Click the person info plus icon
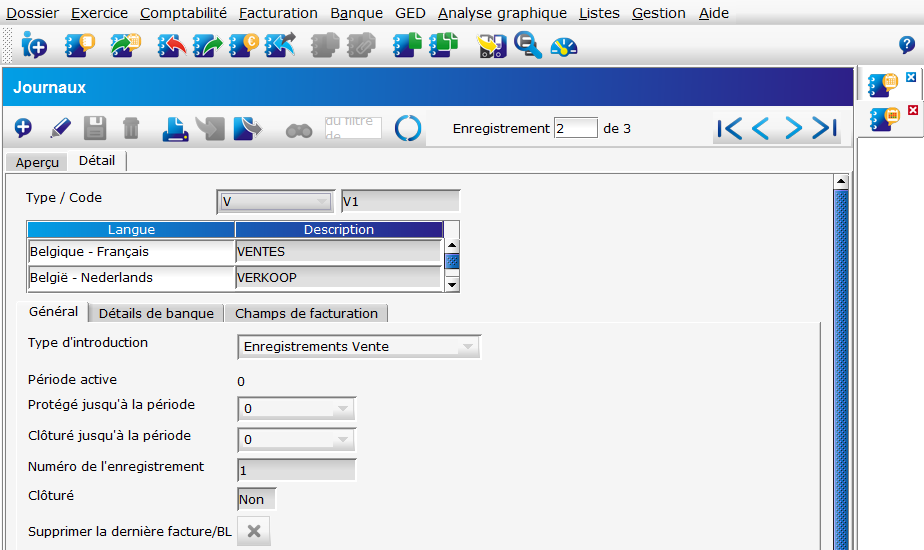 [x=34, y=45]
